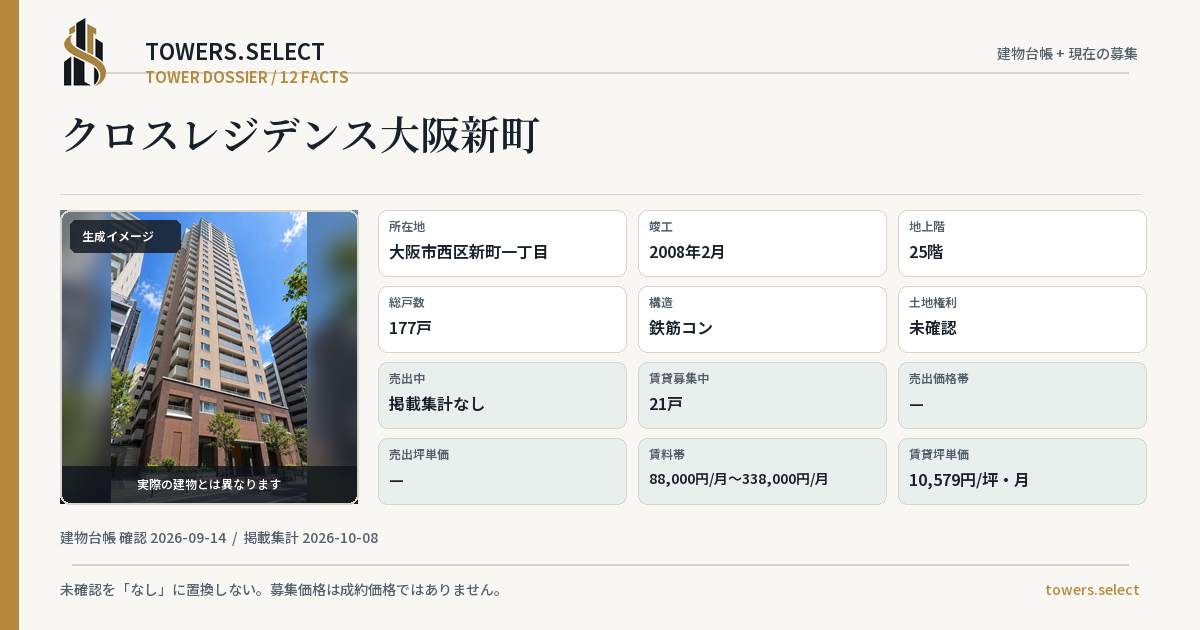This screenshot has width=1200, height=630.
Task: Select the 土地権利 card showing 未確認
Action: tap(1022, 319)
